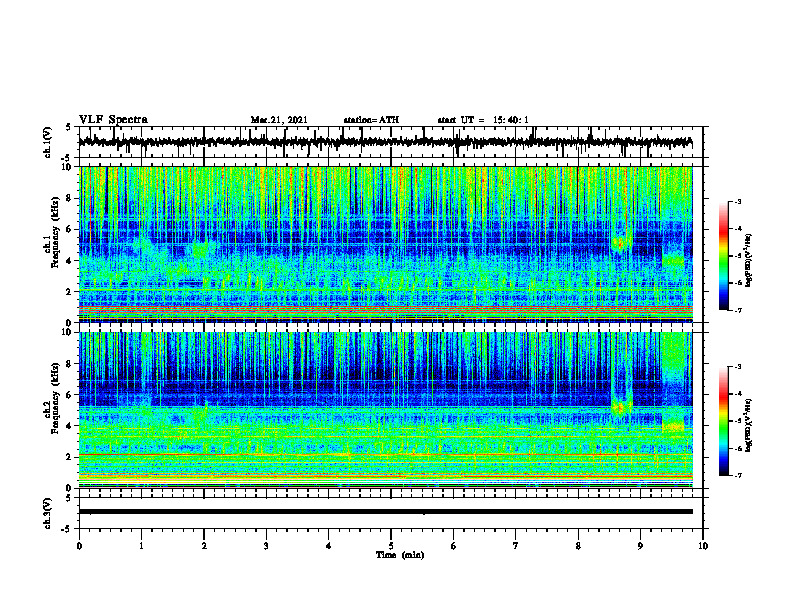Click the "8" kHz tick on ch.1 axis
The width and height of the screenshot is (792, 612).
pyautogui.click(x=70, y=198)
